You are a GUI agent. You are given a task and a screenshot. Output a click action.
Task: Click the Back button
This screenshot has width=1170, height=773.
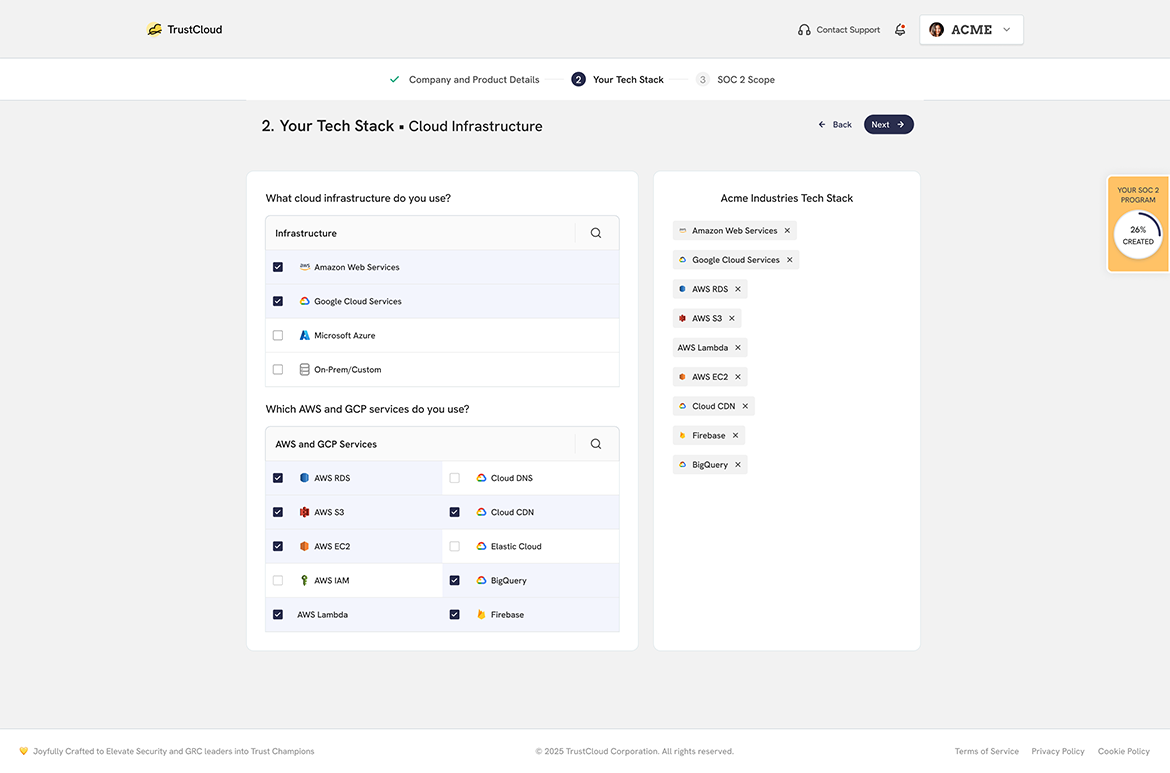835,125
